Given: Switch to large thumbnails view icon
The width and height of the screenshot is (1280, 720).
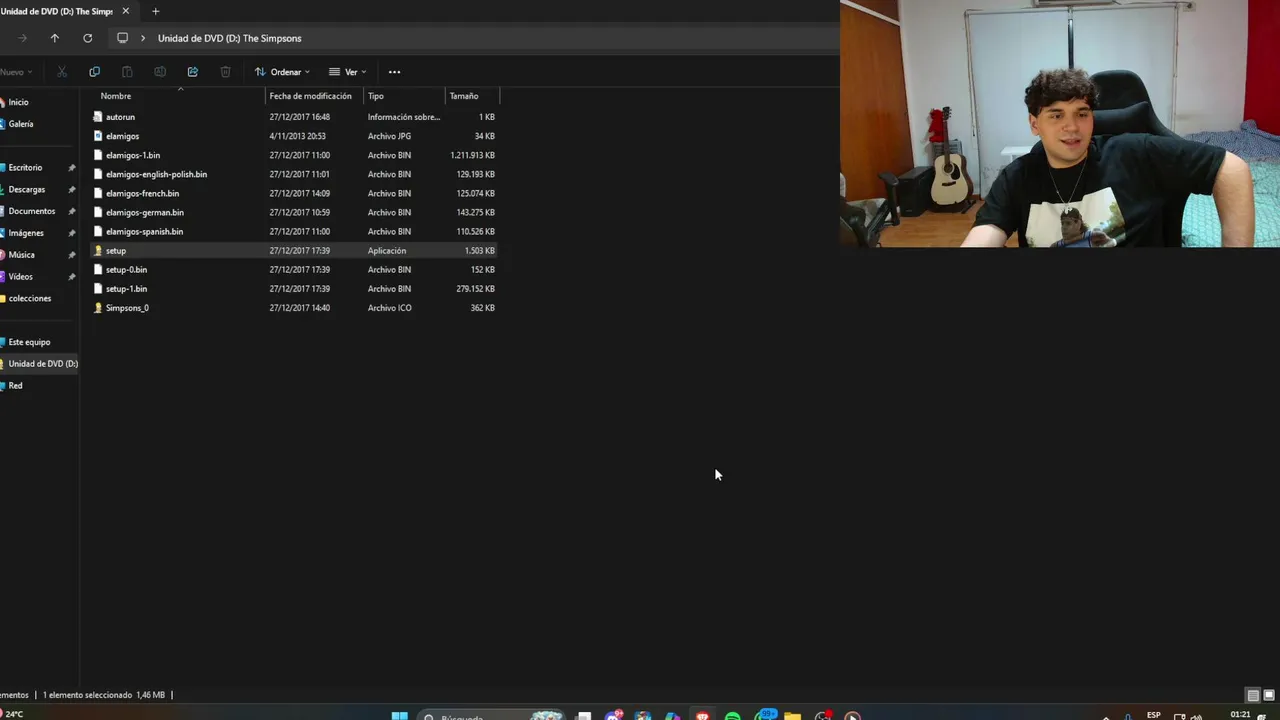Looking at the screenshot, I should click(1270, 695).
